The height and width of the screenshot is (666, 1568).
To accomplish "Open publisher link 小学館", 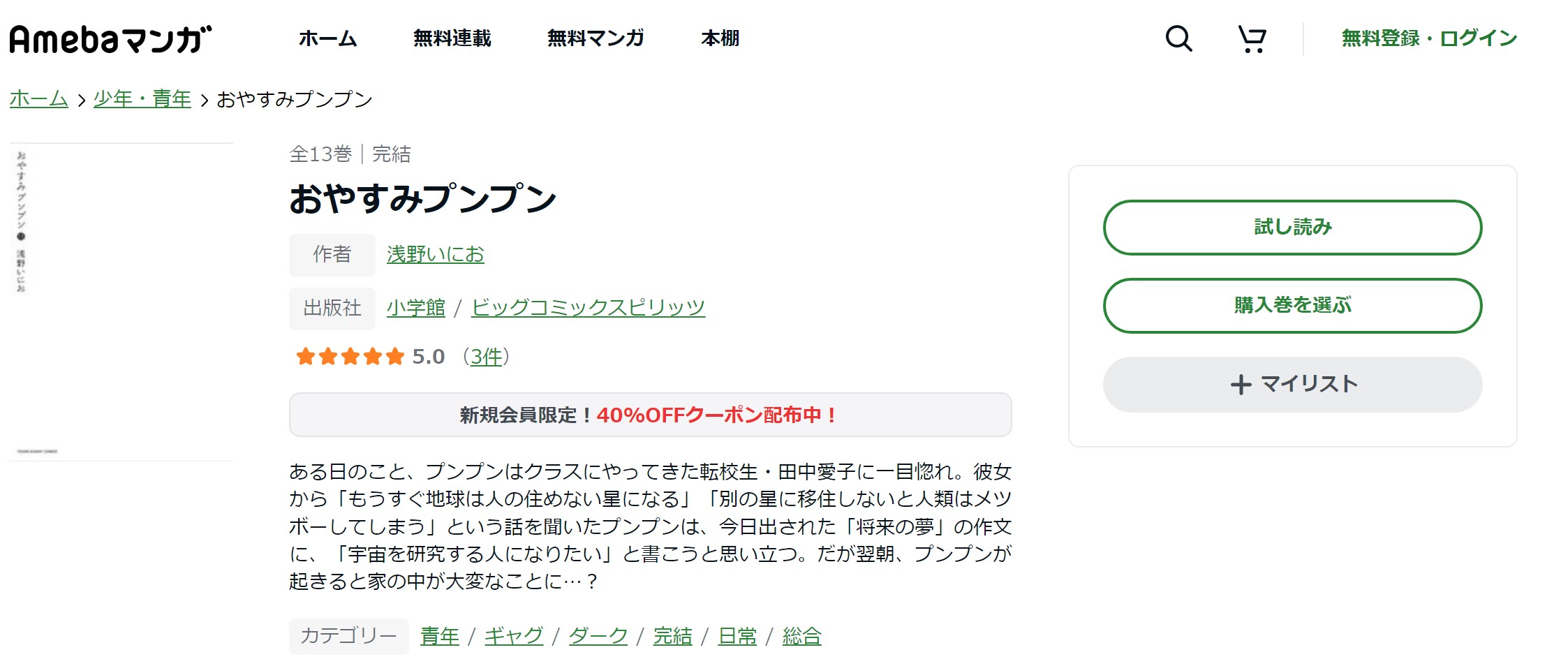I will click(416, 308).
